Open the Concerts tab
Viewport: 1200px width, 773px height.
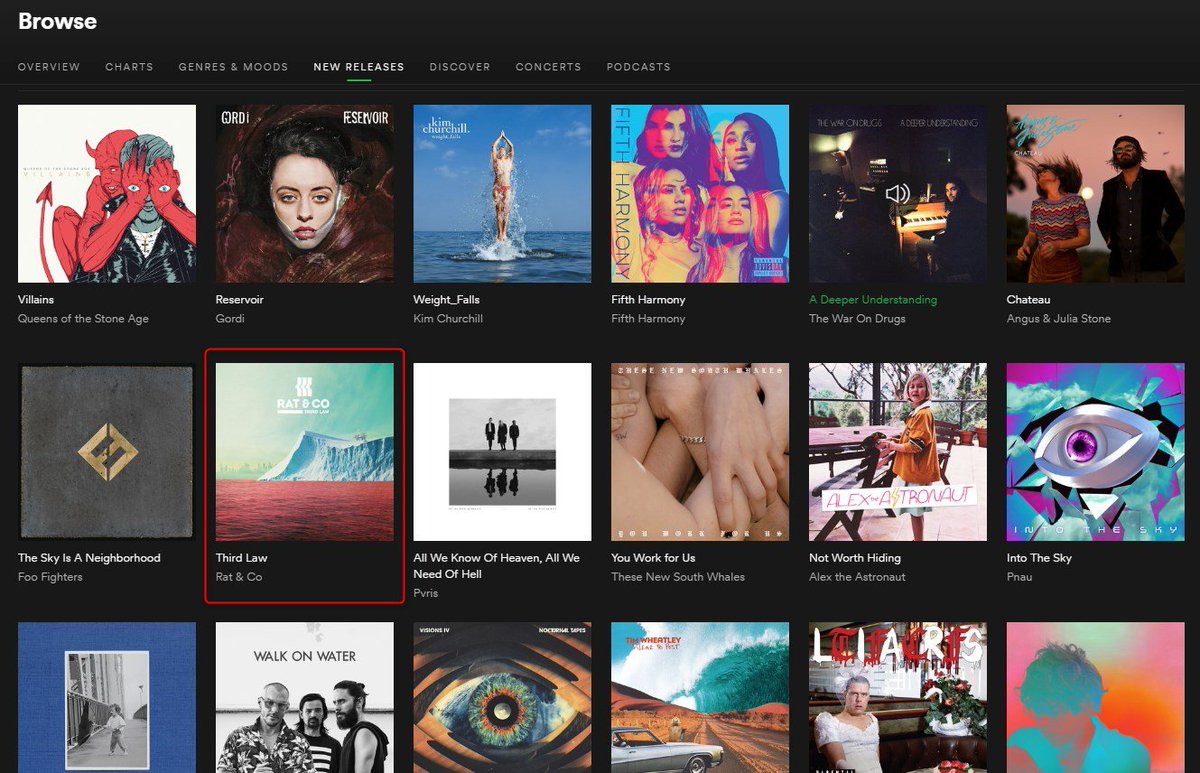tap(548, 67)
